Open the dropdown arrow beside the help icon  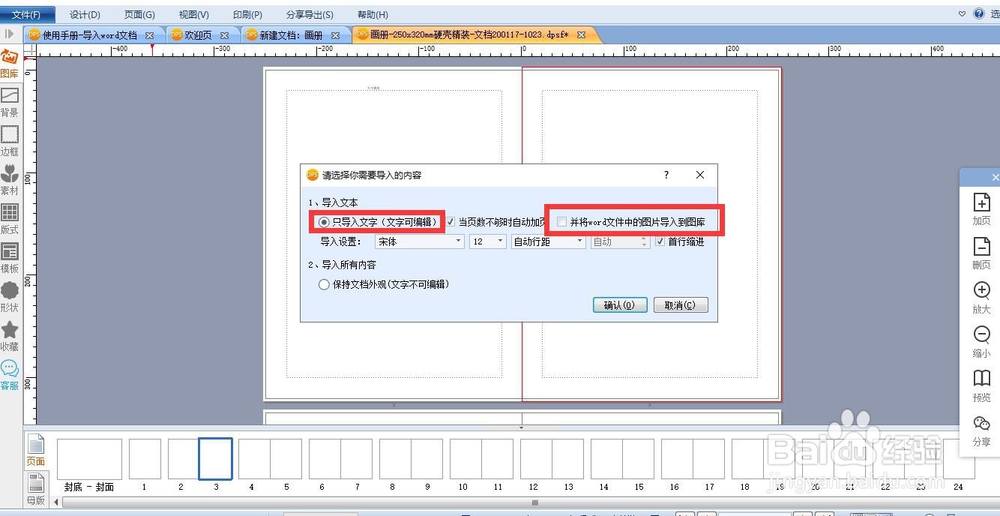[962, 13]
